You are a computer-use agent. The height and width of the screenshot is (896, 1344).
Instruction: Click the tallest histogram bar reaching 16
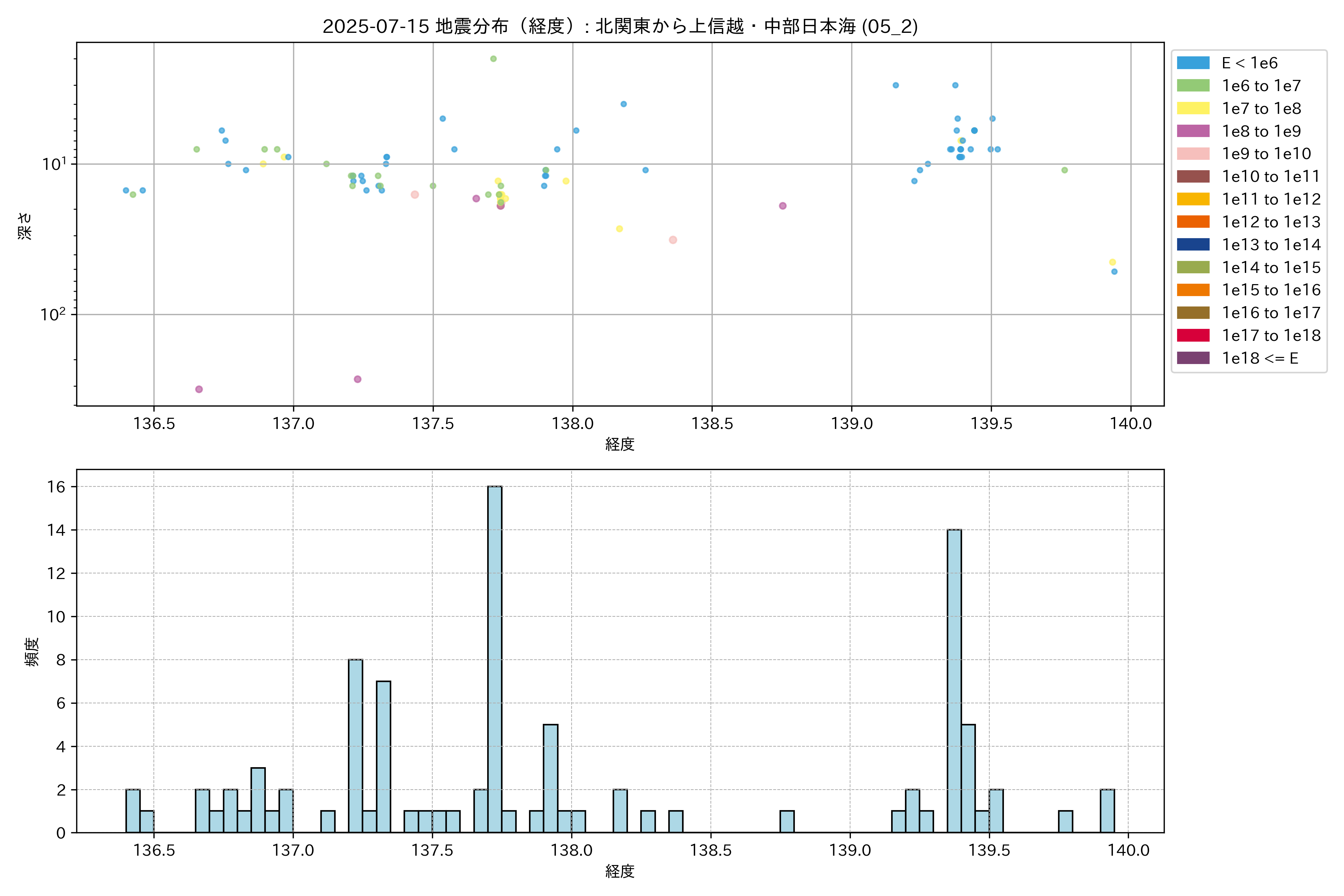(495, 659)
